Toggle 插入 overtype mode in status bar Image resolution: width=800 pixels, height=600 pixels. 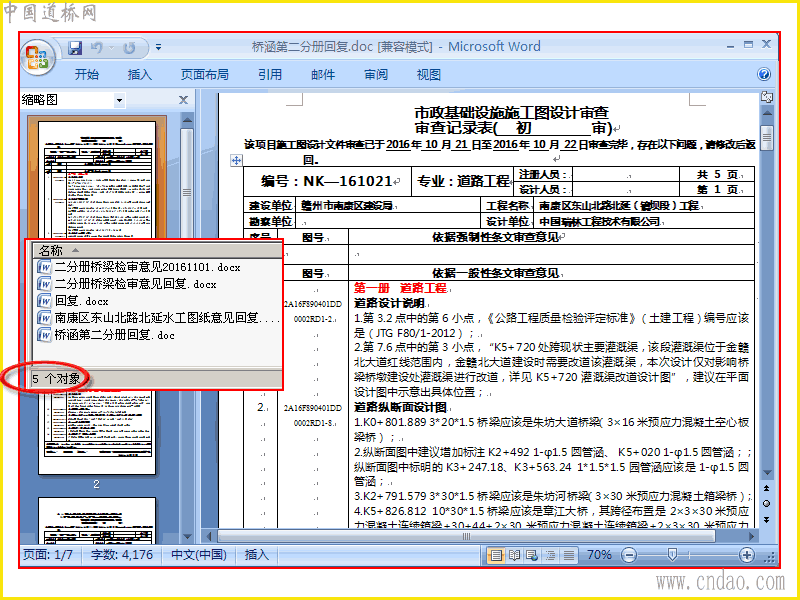[256, 555]
